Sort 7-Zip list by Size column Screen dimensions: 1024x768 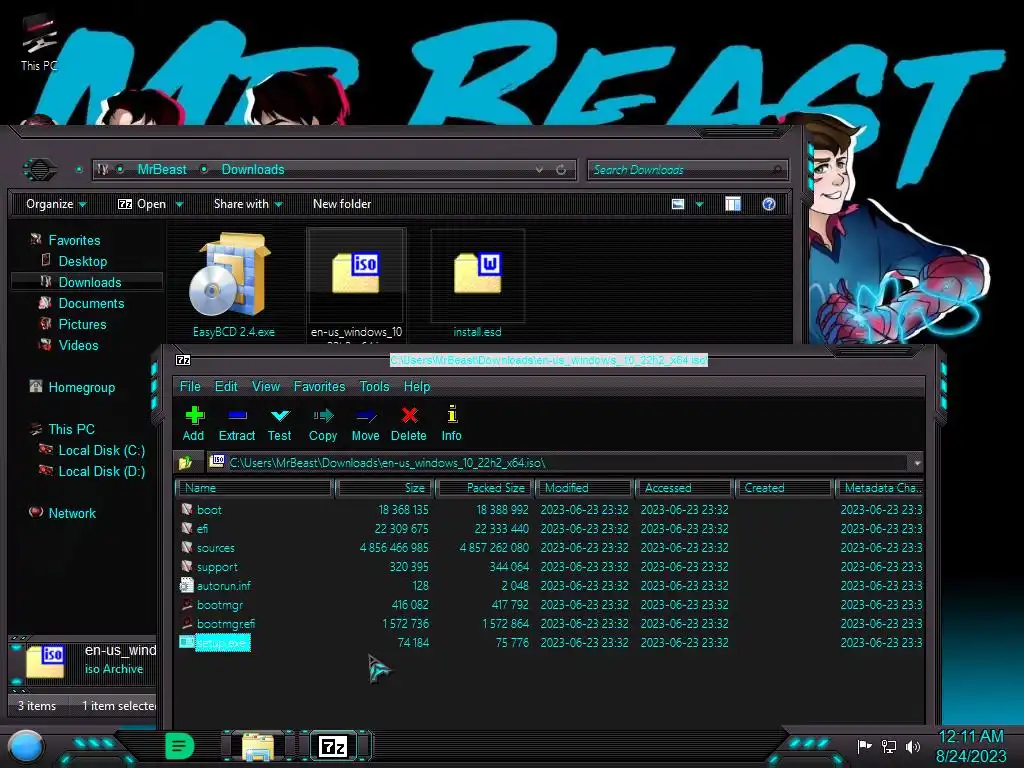point(385,488)
